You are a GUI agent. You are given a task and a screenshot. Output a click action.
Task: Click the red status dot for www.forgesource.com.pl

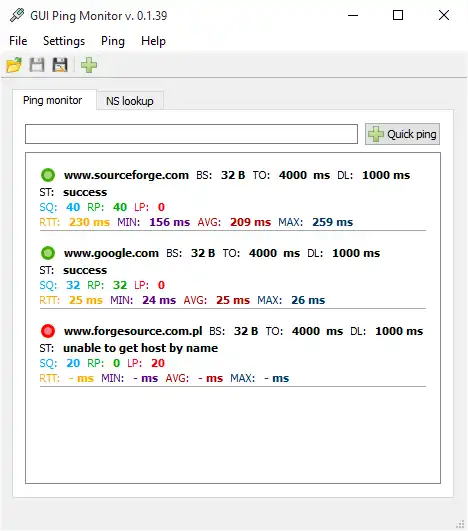[x=48, y=331]
